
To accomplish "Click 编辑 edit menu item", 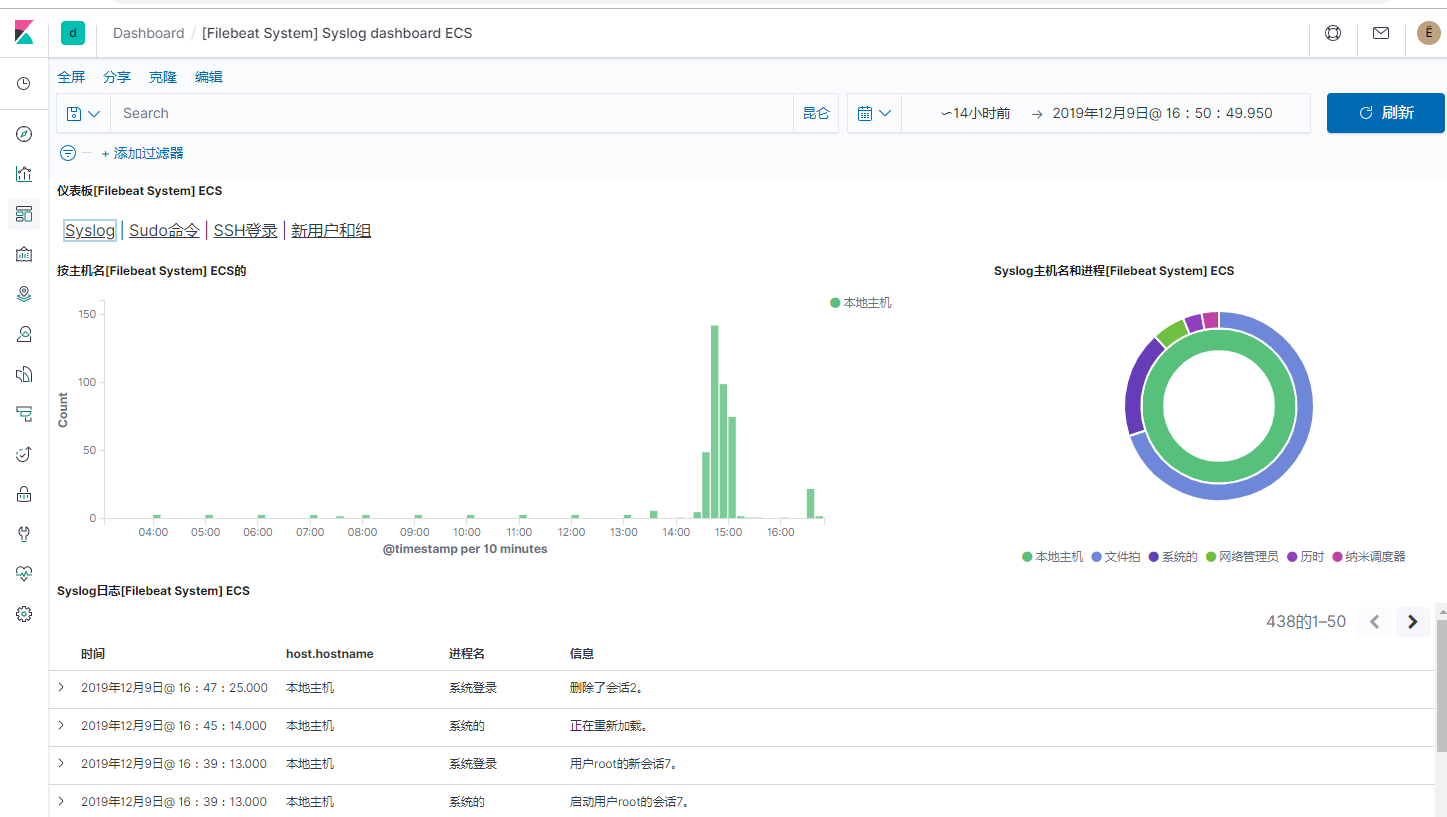I will pyautogui.click(x=209, y=77).
